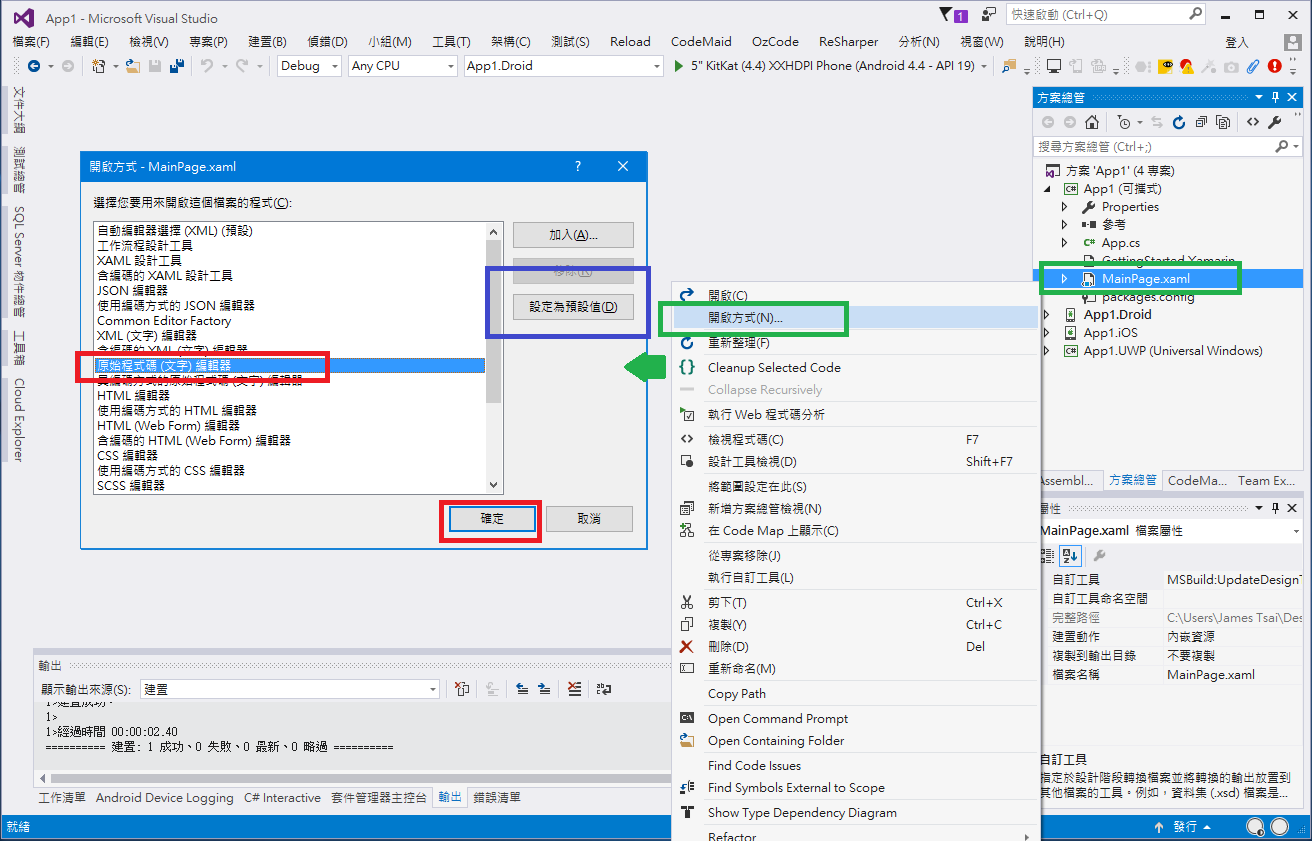Start debugging with green play icon
This screenshot has width=1312, height=841.
679,66
